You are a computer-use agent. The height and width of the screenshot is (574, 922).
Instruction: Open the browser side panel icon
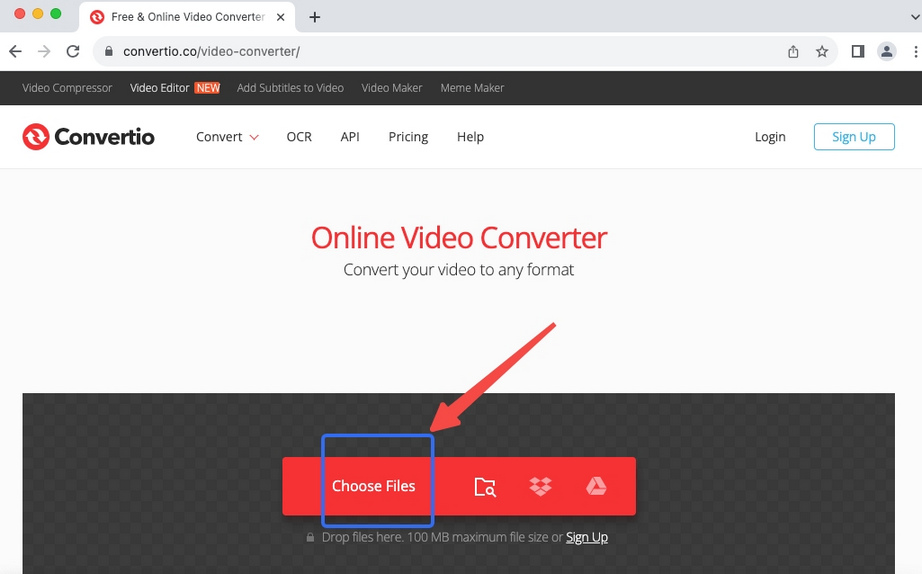click(858, 52)
